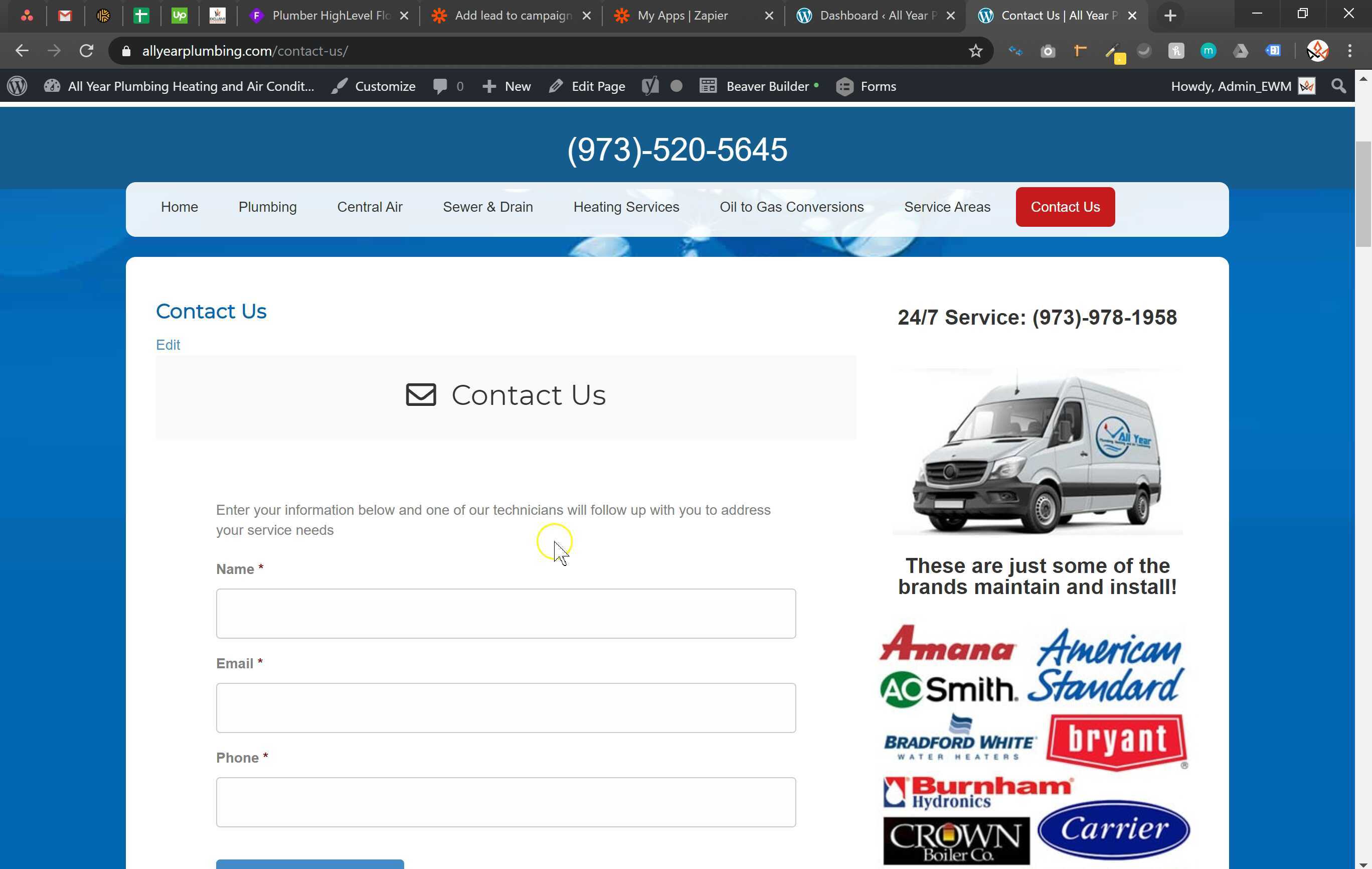Open the pinned Gmail tab icon

point(65,16)
